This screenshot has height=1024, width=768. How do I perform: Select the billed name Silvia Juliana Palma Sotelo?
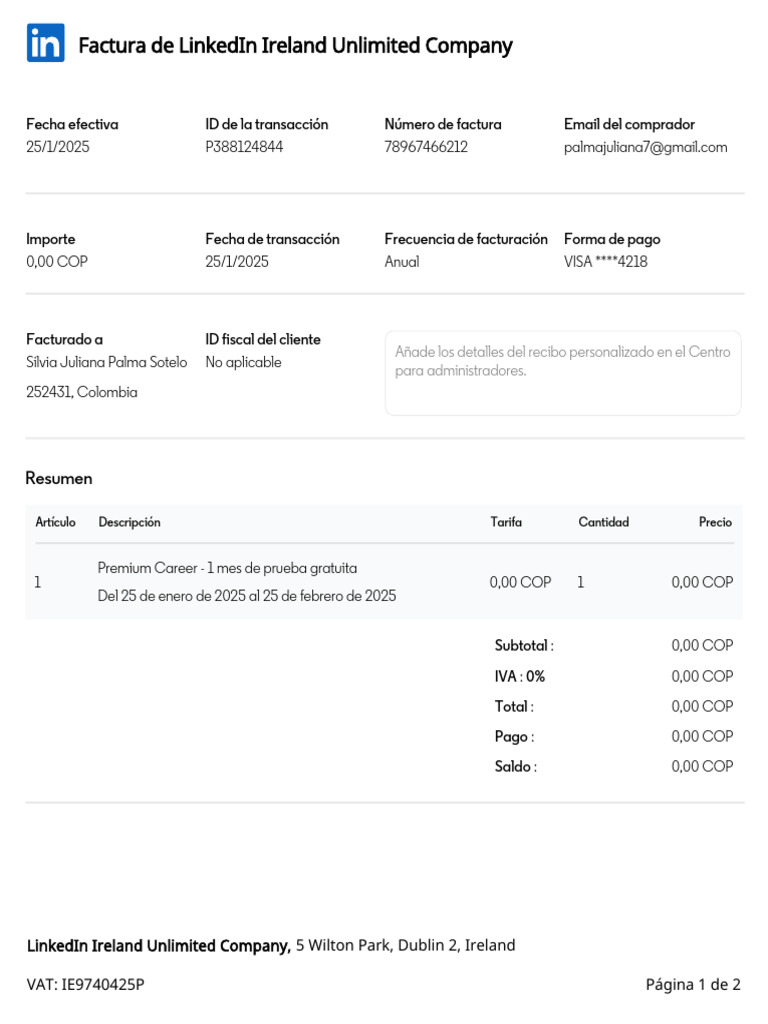tap(106, 362)
